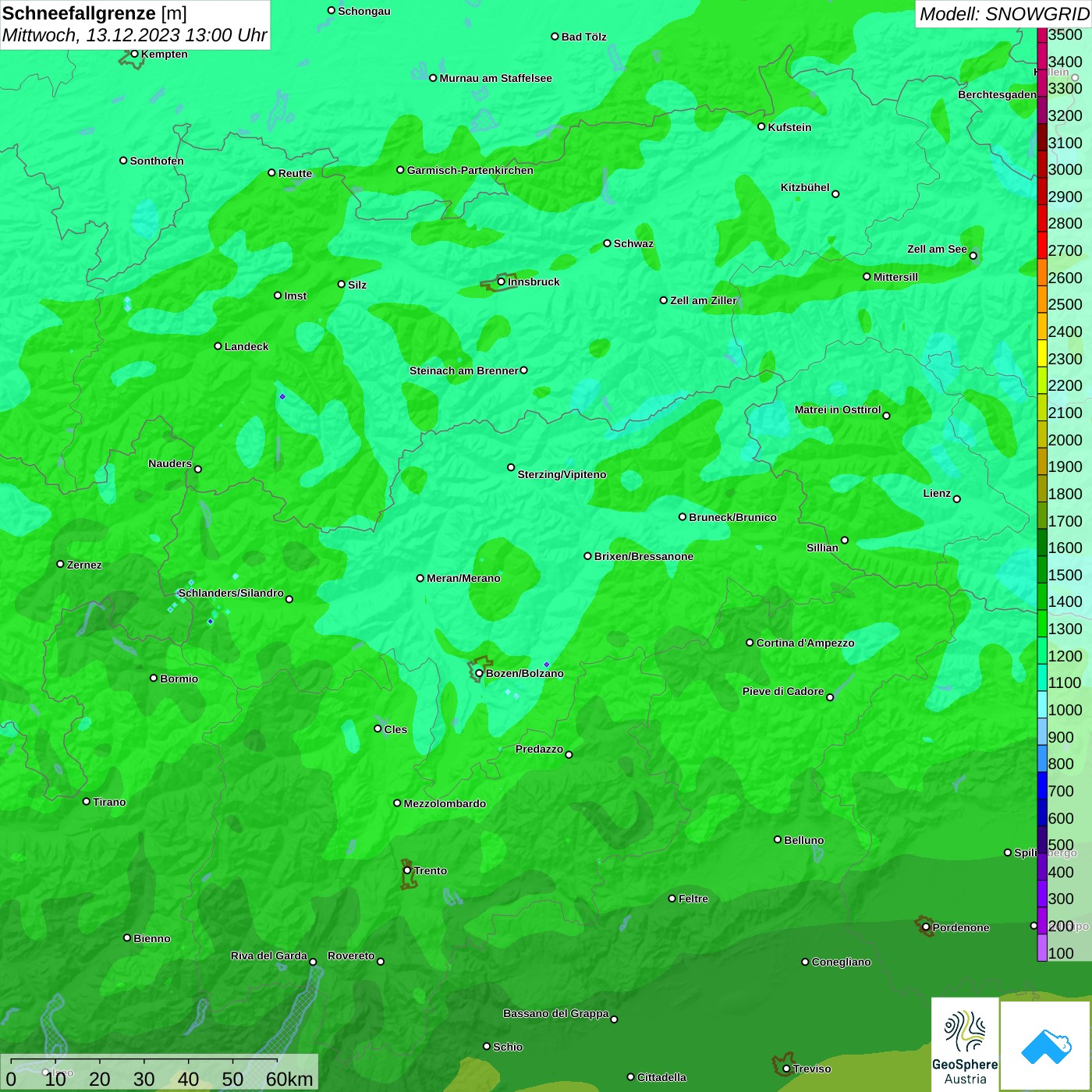Click the 'Matrei in Osttirol' label
This screenshot has width=1092, height=1092.
pyautogui.click(x=838, y=409)
